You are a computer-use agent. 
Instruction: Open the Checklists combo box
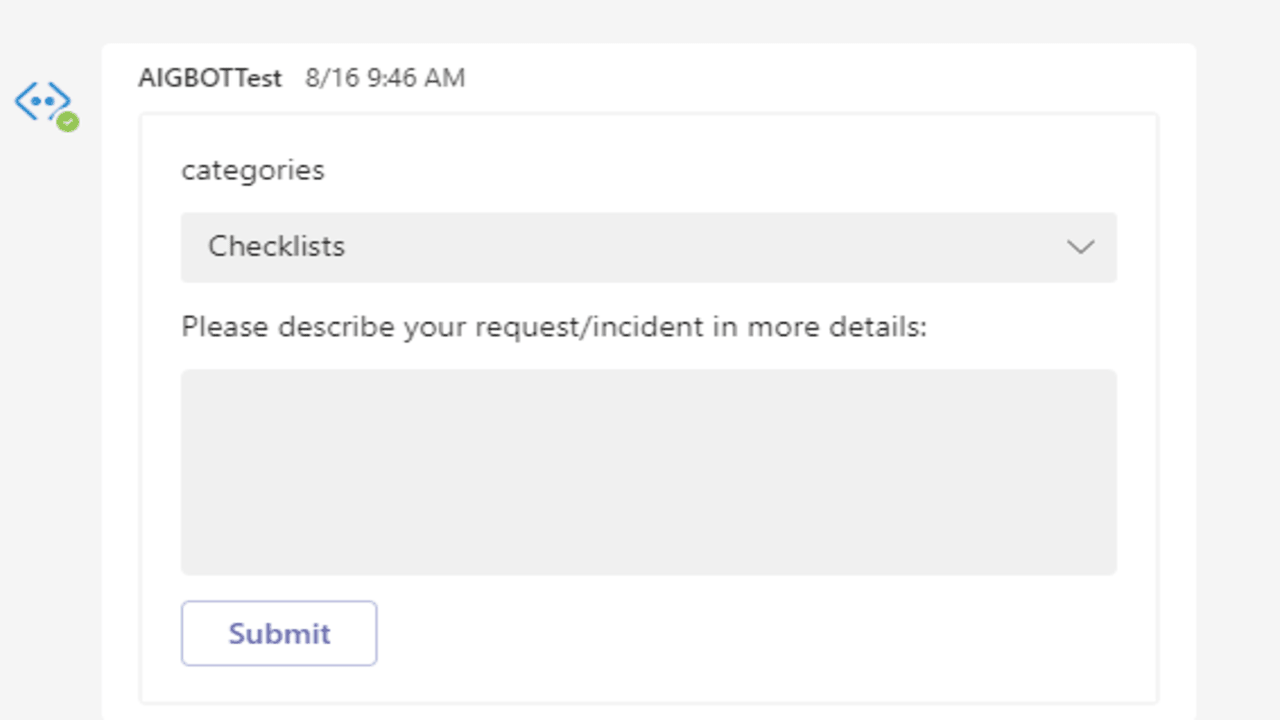(648, 247)
